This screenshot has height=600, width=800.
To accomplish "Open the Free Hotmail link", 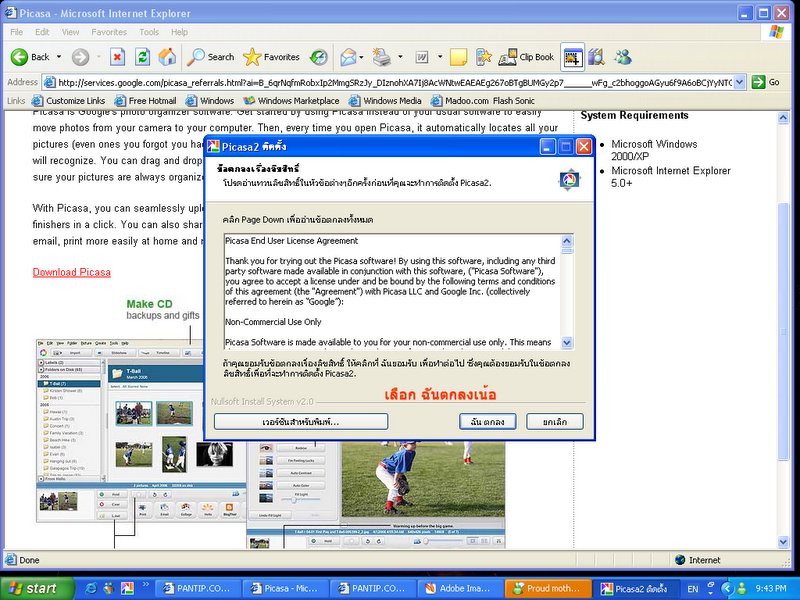I will pyautogui.click(x=145, y=101).
